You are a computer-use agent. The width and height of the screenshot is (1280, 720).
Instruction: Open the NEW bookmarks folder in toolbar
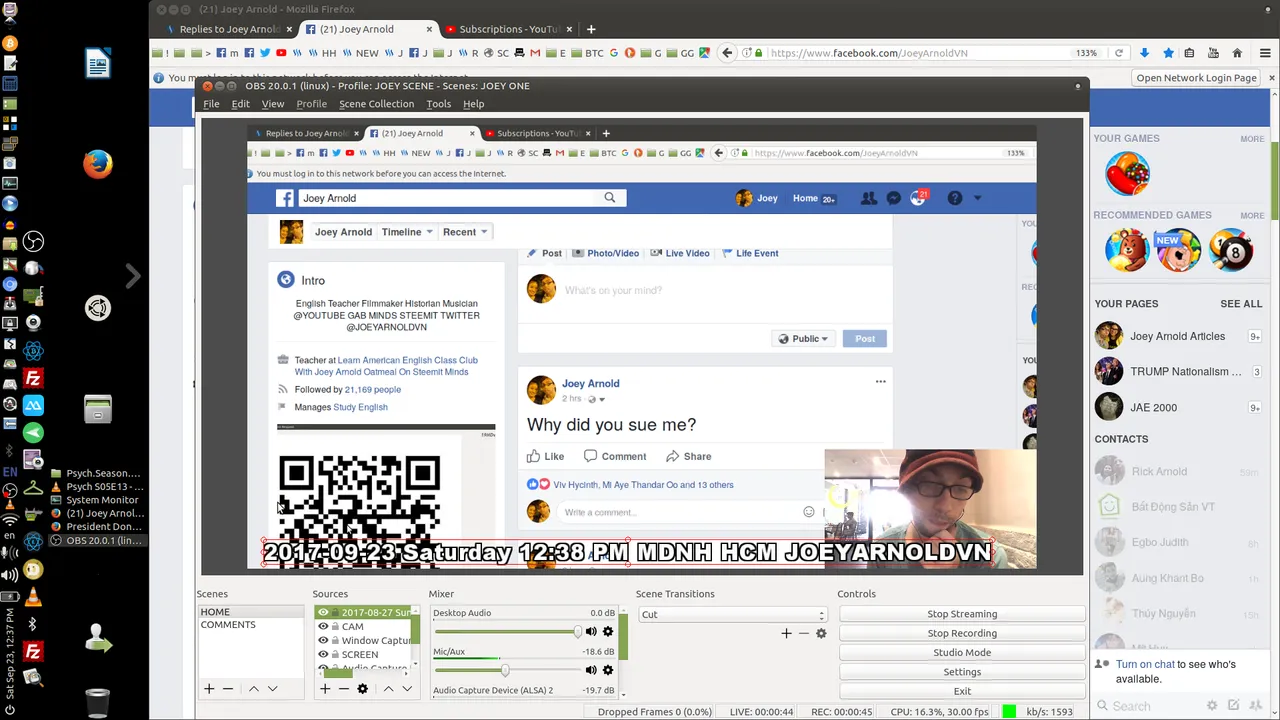point(361,53)
